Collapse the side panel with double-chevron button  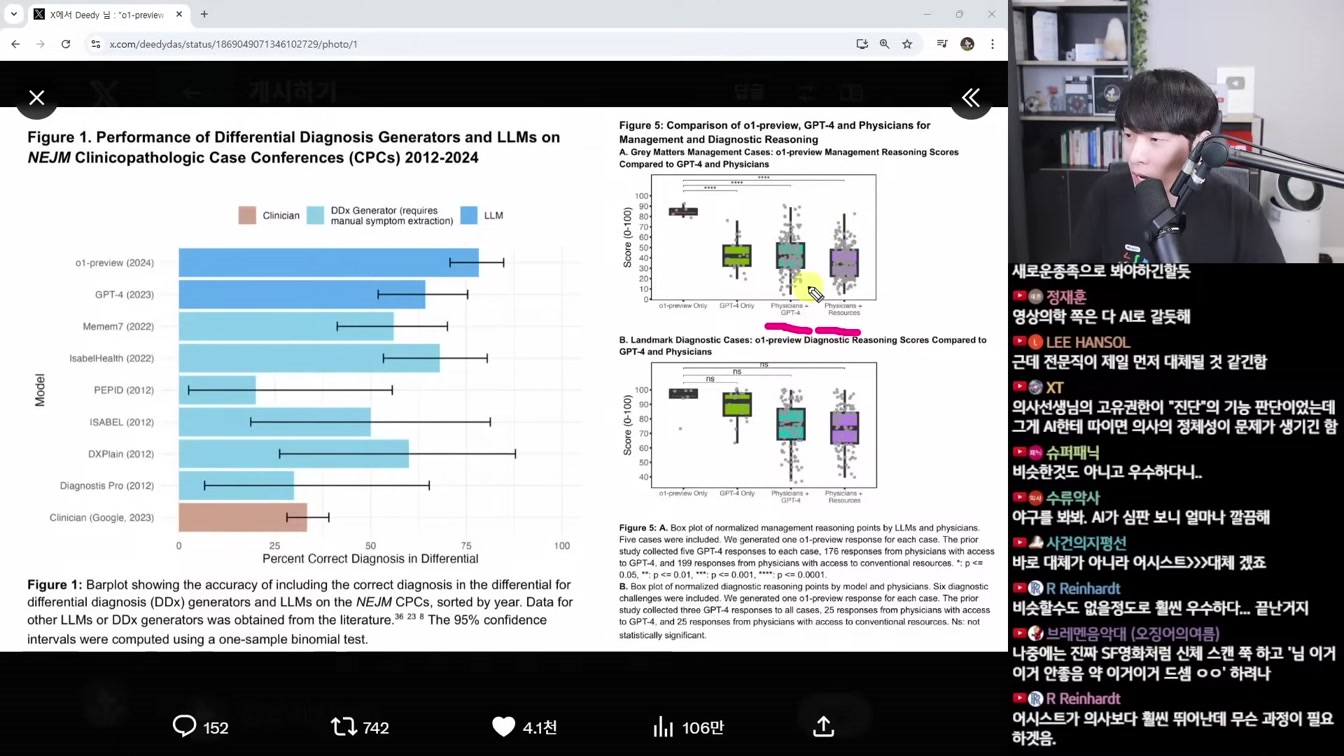click(971, 97)
